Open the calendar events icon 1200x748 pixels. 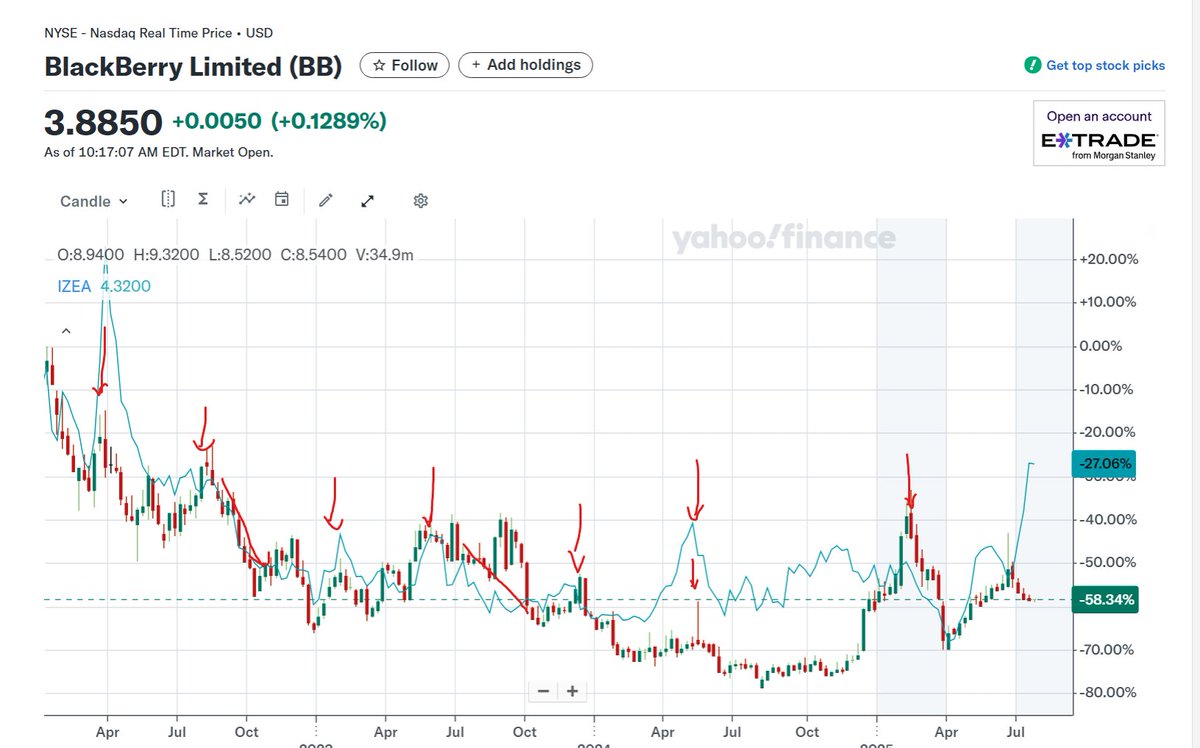click(282, 200)
